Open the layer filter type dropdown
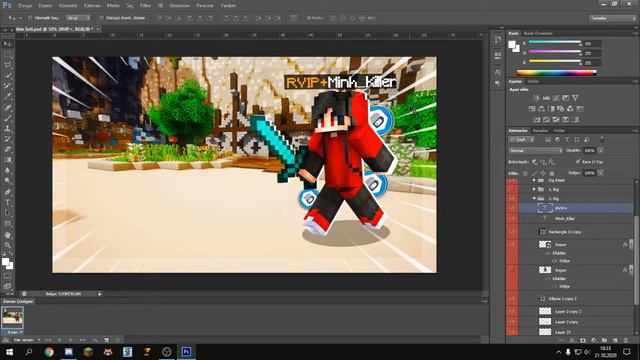 (x=521, y=140)
